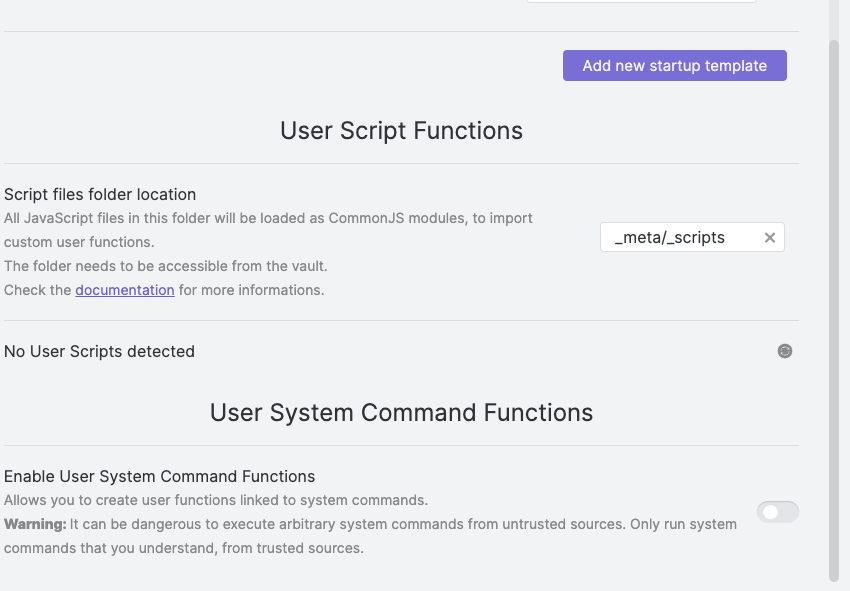The height and width of the screenshot is (591, 850).
Task: Open the documentation link
Action: (125, 290)
